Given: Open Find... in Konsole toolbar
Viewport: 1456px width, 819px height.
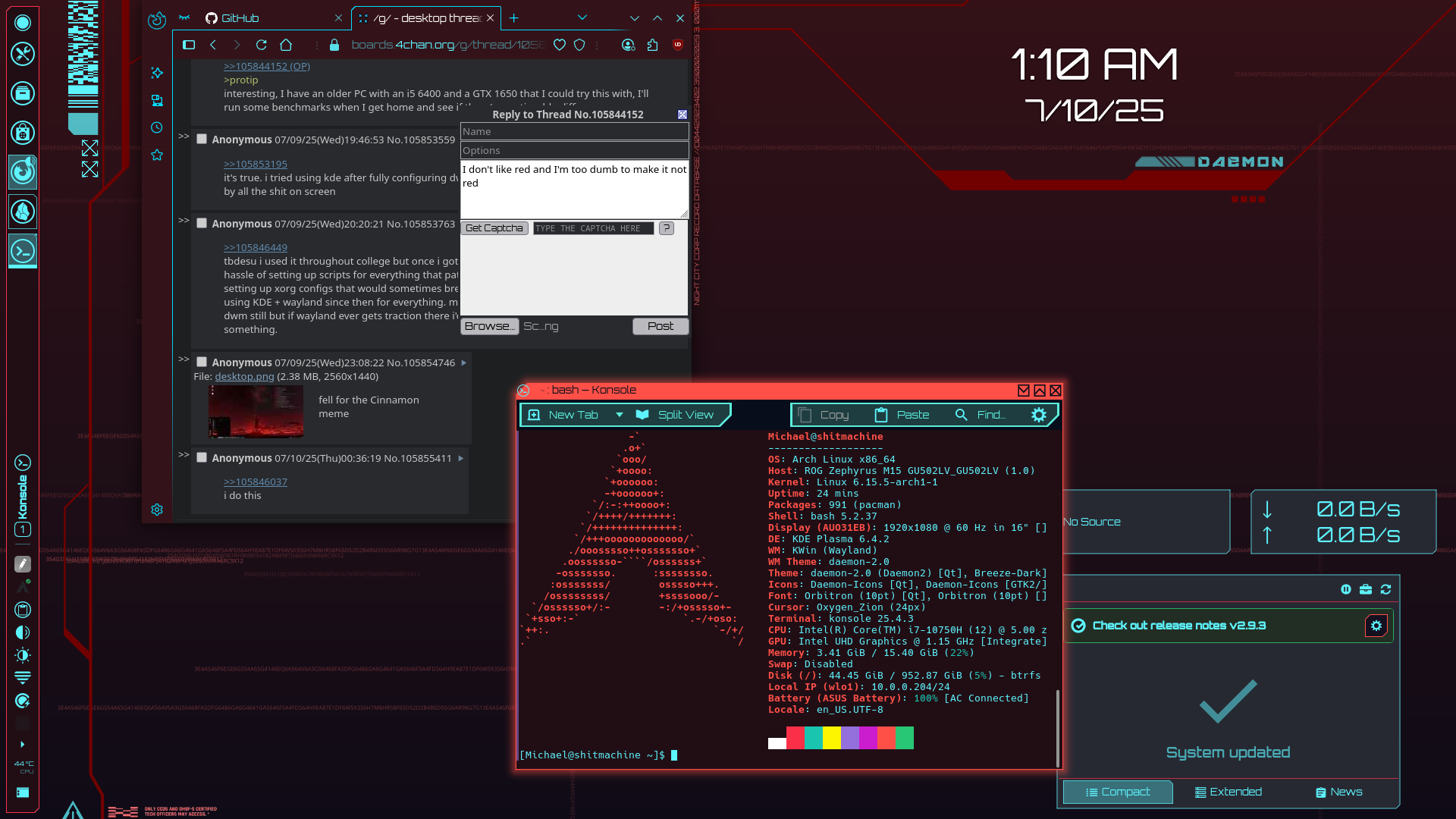Looking at the screenshot, I should [981, 415].
